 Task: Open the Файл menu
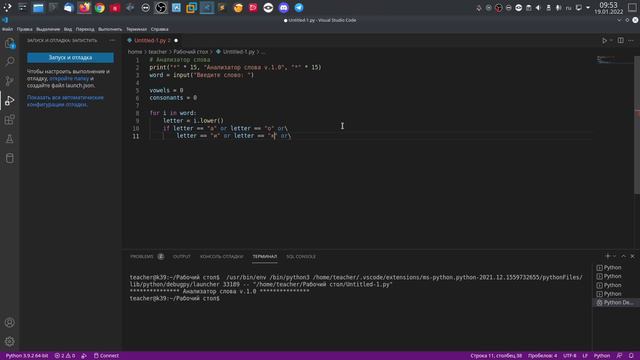click(7, 29)
